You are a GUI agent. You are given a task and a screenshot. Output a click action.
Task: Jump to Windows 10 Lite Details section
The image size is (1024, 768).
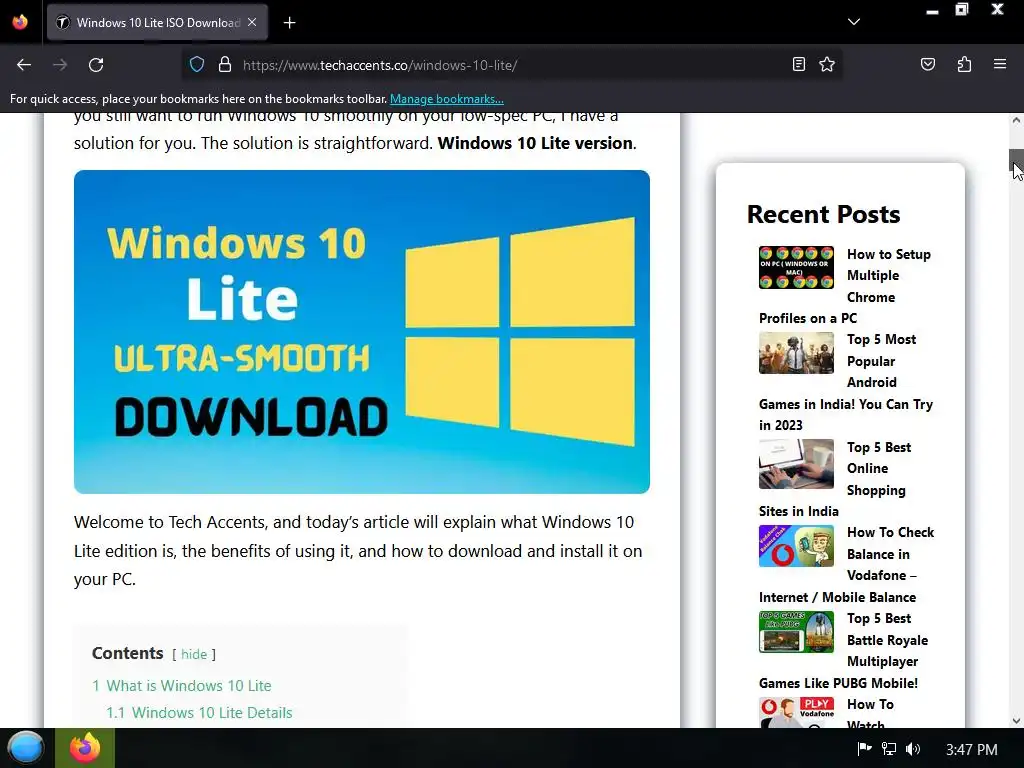[199, 713]
